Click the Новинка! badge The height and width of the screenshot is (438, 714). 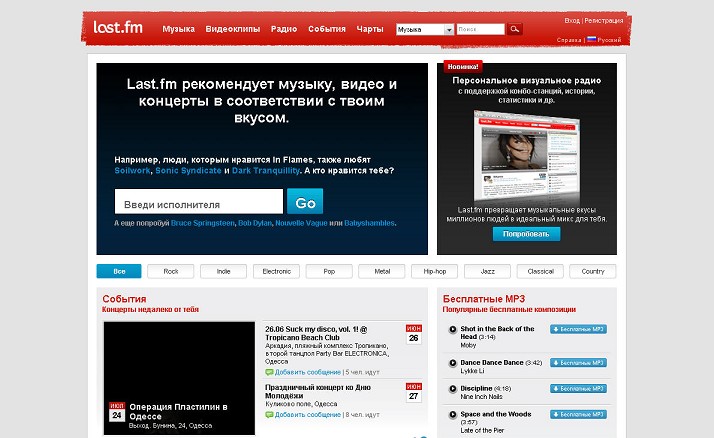tap(463, 67)
